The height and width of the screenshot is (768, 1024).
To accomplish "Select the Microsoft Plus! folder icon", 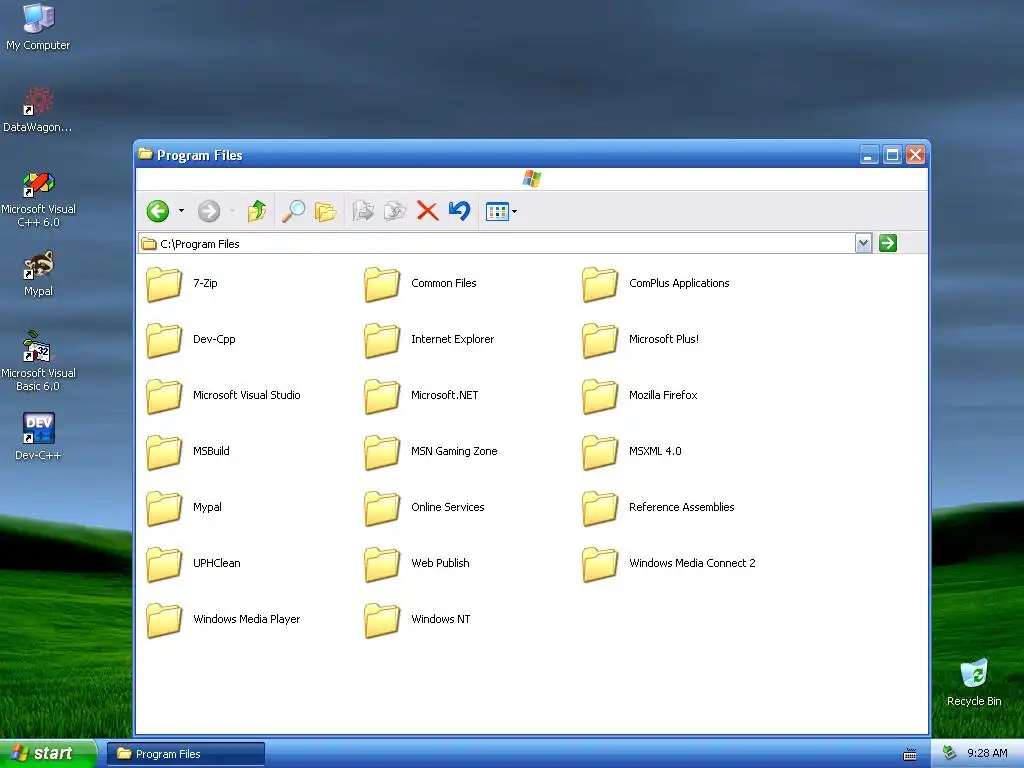I will pyautogui.click(x=600, y=340).
